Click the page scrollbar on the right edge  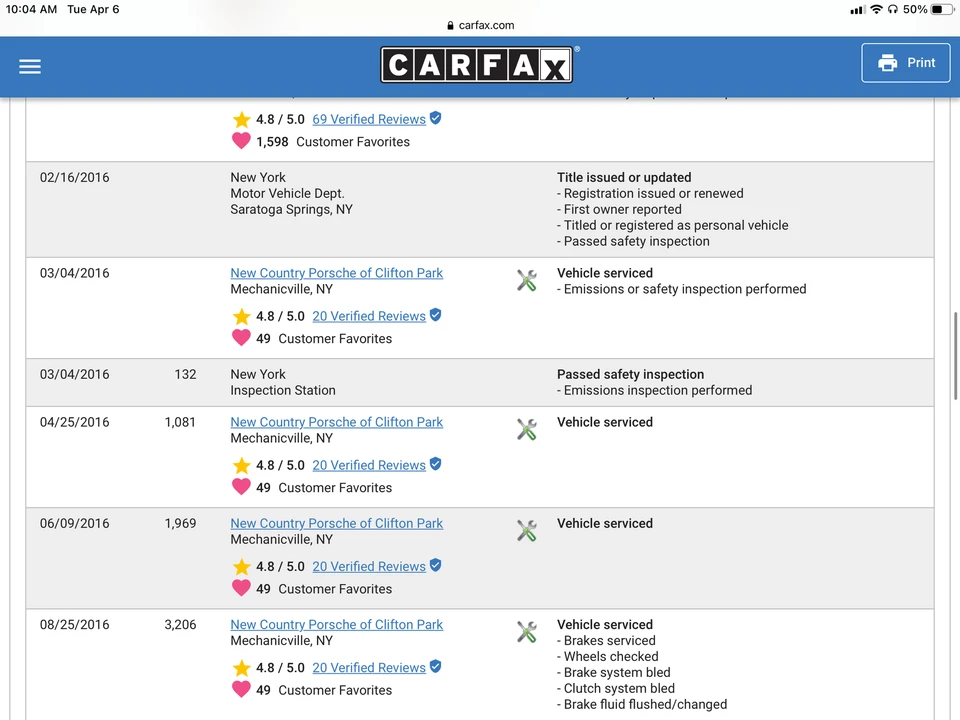click(x=955, y=355)
